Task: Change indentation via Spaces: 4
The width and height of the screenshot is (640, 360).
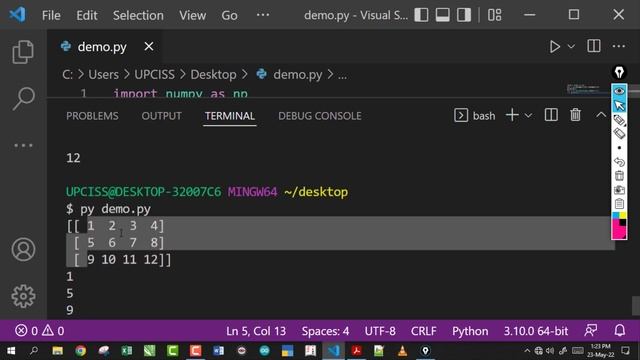Action: pyautogui.click(x=325, y=331)
